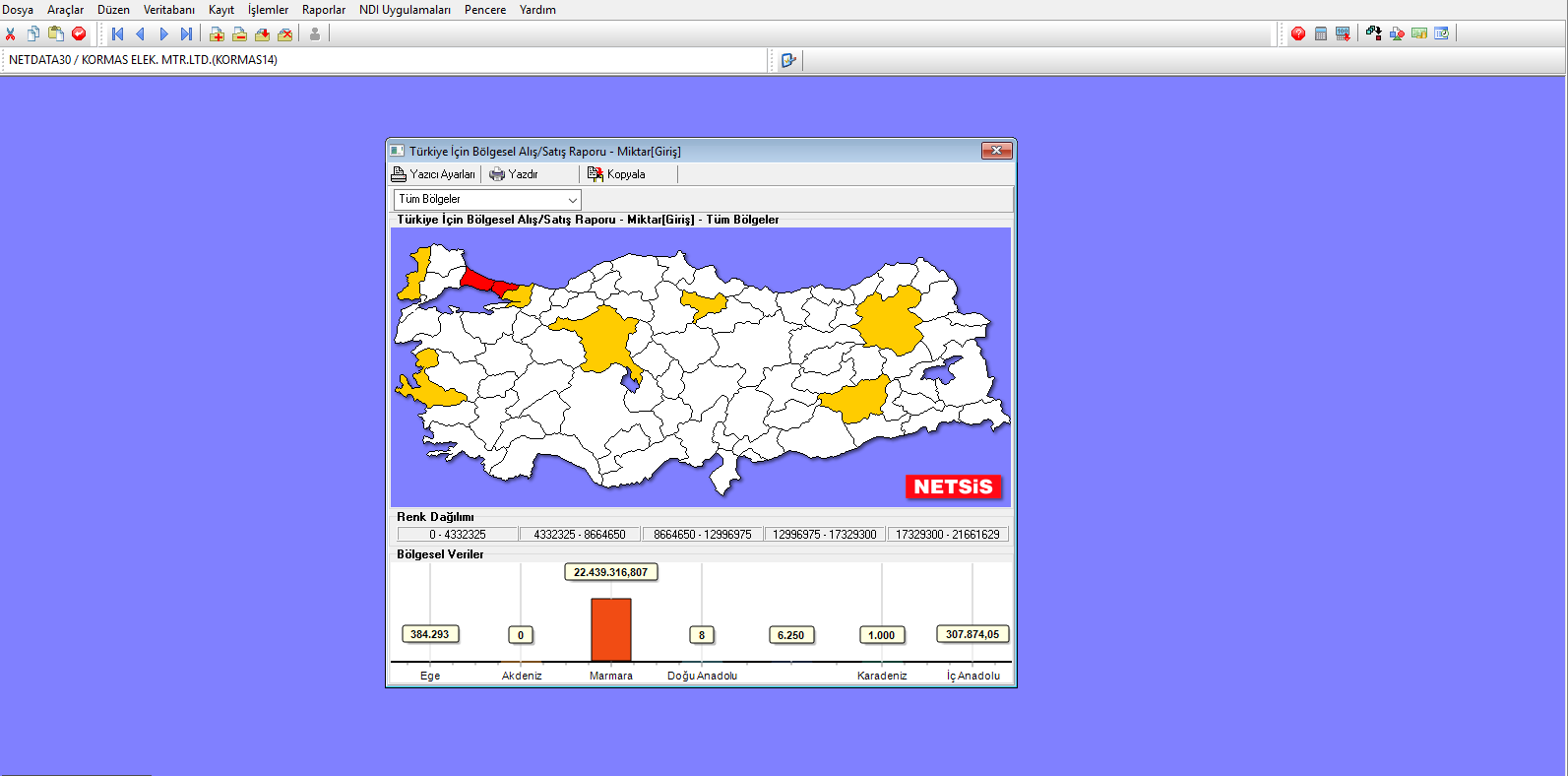Jump to the last record

coord(186,33)
